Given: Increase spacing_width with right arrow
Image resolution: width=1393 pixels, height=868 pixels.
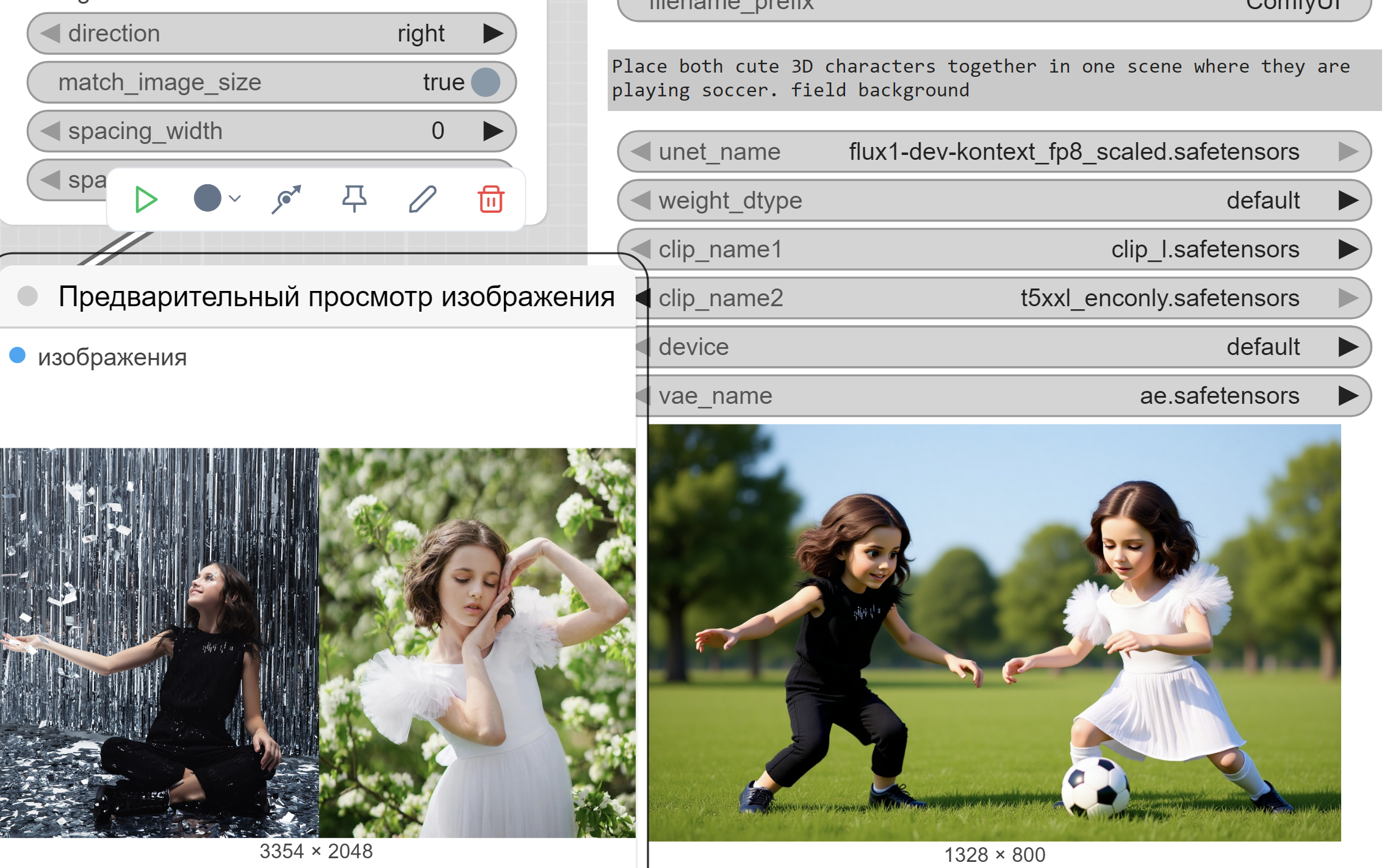Looking at the screenshot, I should (493, 131).
